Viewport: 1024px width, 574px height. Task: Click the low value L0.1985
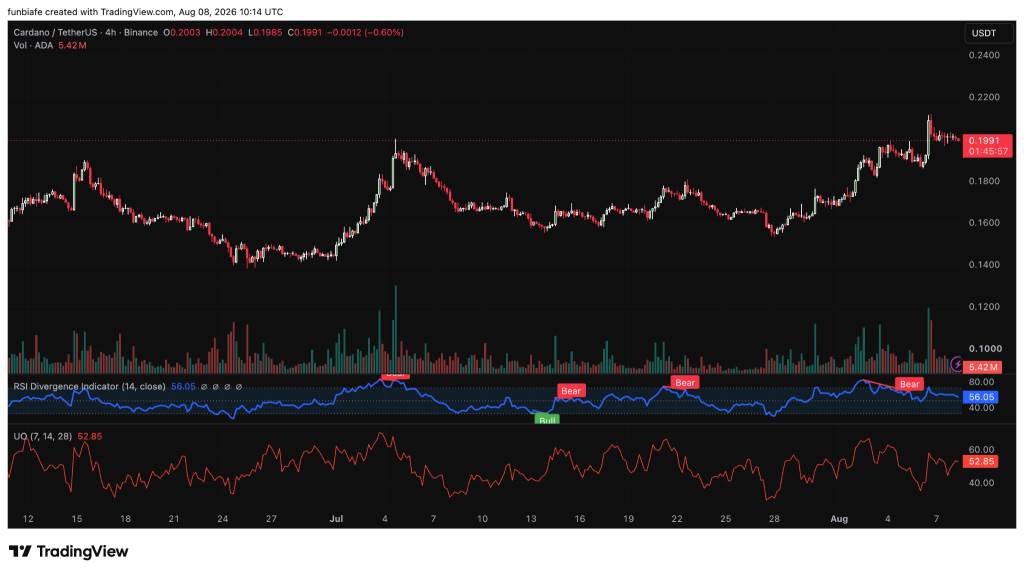click(x=265, y=32)
